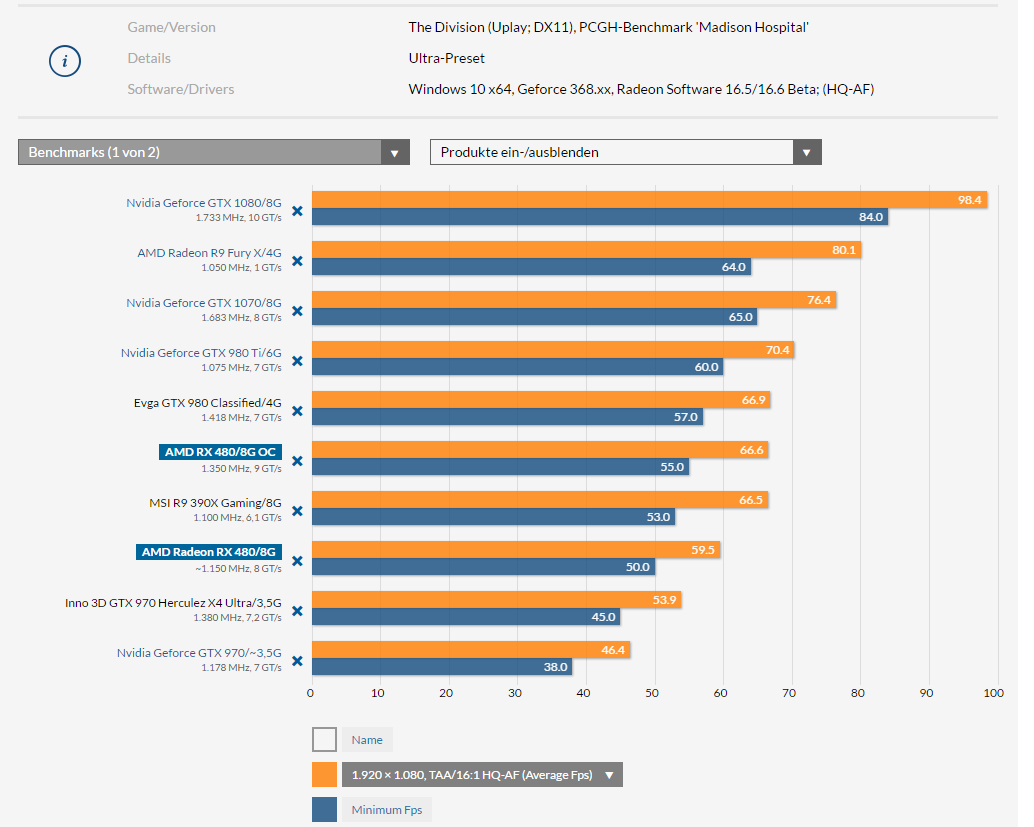Screen dimensions: 1034x827
Task: Remove Nvidia Geforce GTX 980 Ti/6G with its X
Action: (x=297, y=361)
